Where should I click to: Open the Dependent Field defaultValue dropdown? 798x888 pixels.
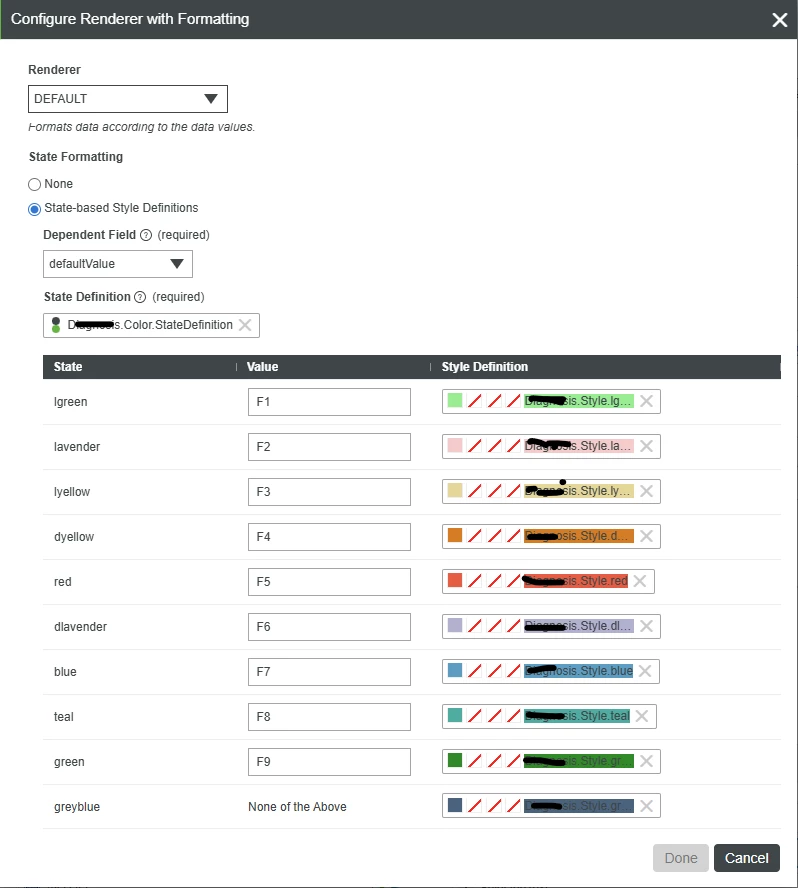point(118,264)
